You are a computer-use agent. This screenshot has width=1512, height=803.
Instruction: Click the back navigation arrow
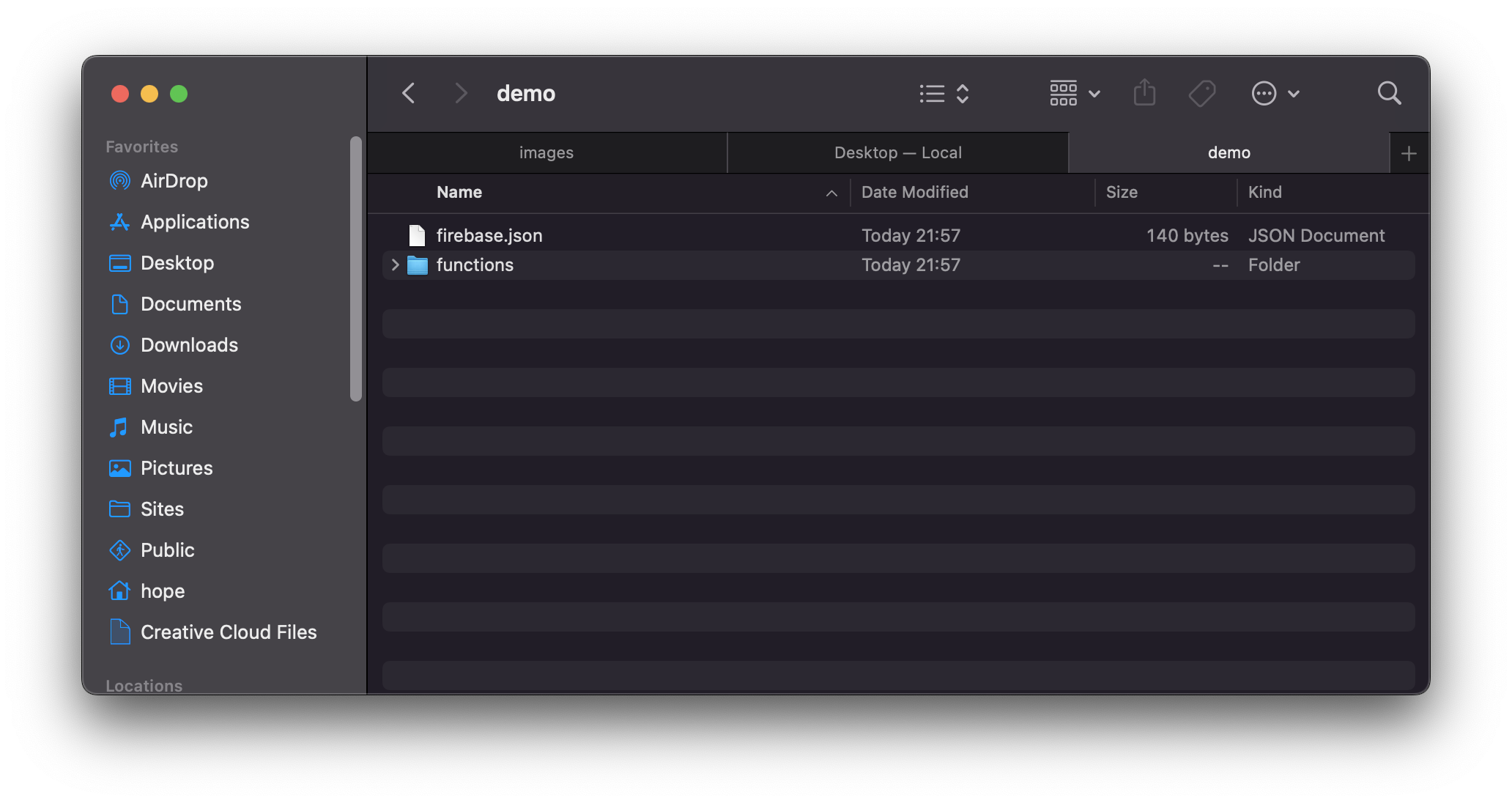(x=408, y=93)
